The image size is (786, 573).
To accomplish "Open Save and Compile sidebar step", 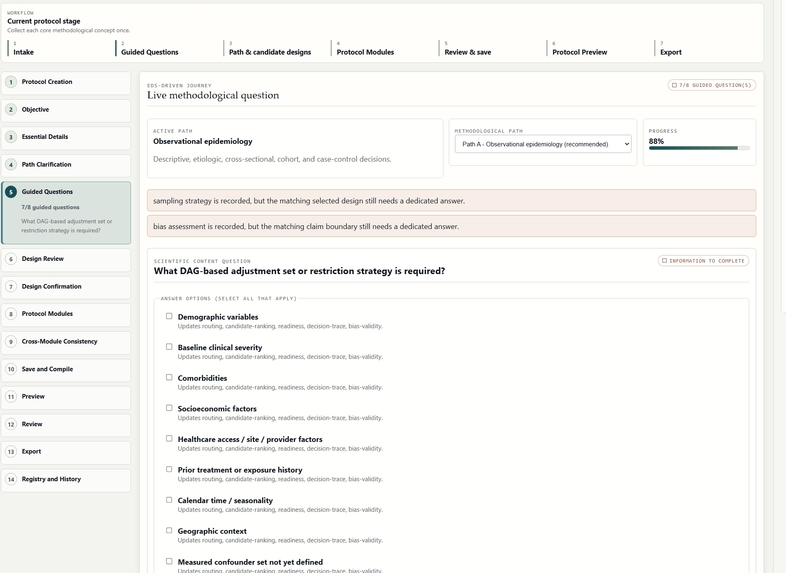I will pos(66,369).
